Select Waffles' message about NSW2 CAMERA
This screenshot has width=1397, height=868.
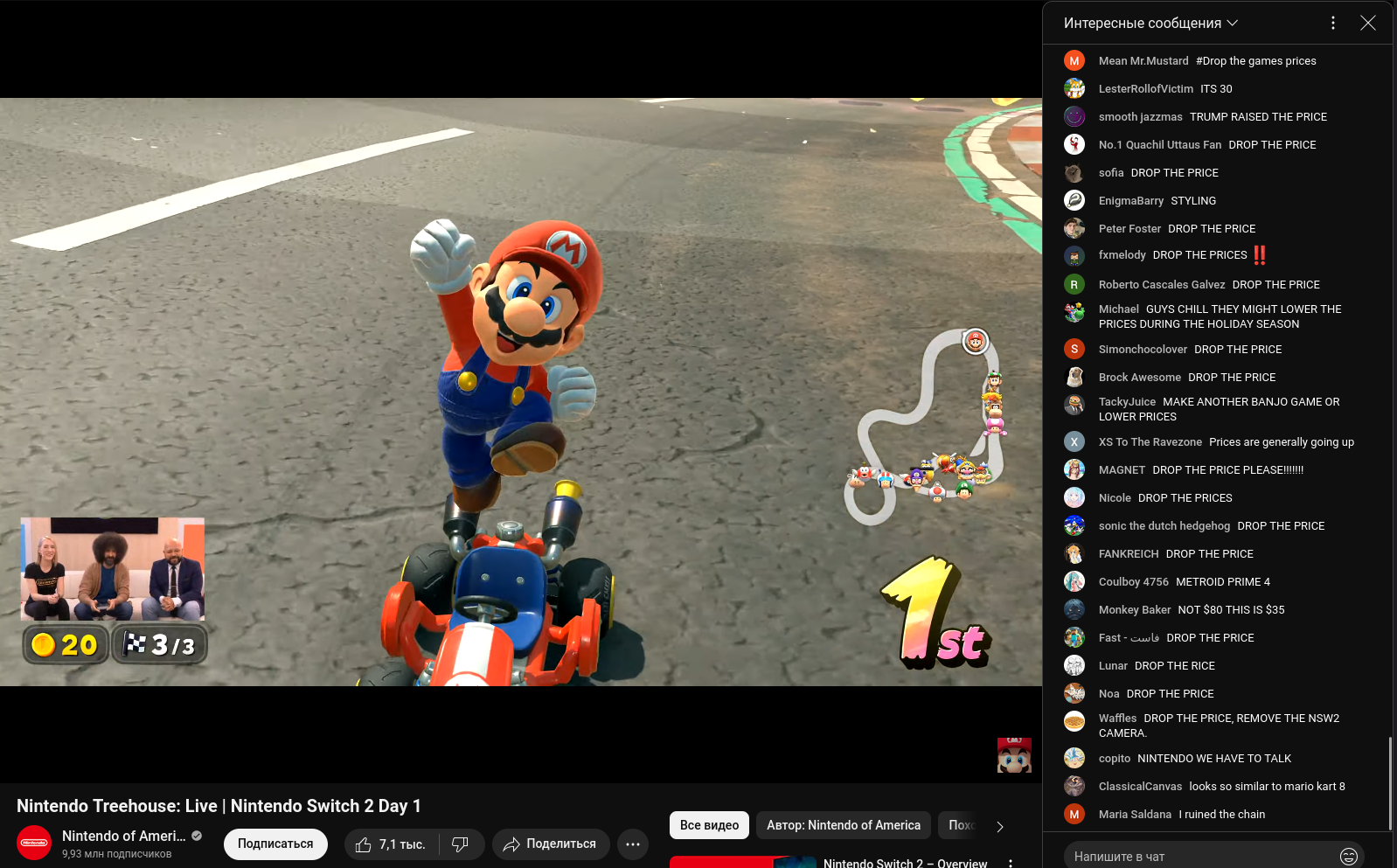tap(1218, 726)
